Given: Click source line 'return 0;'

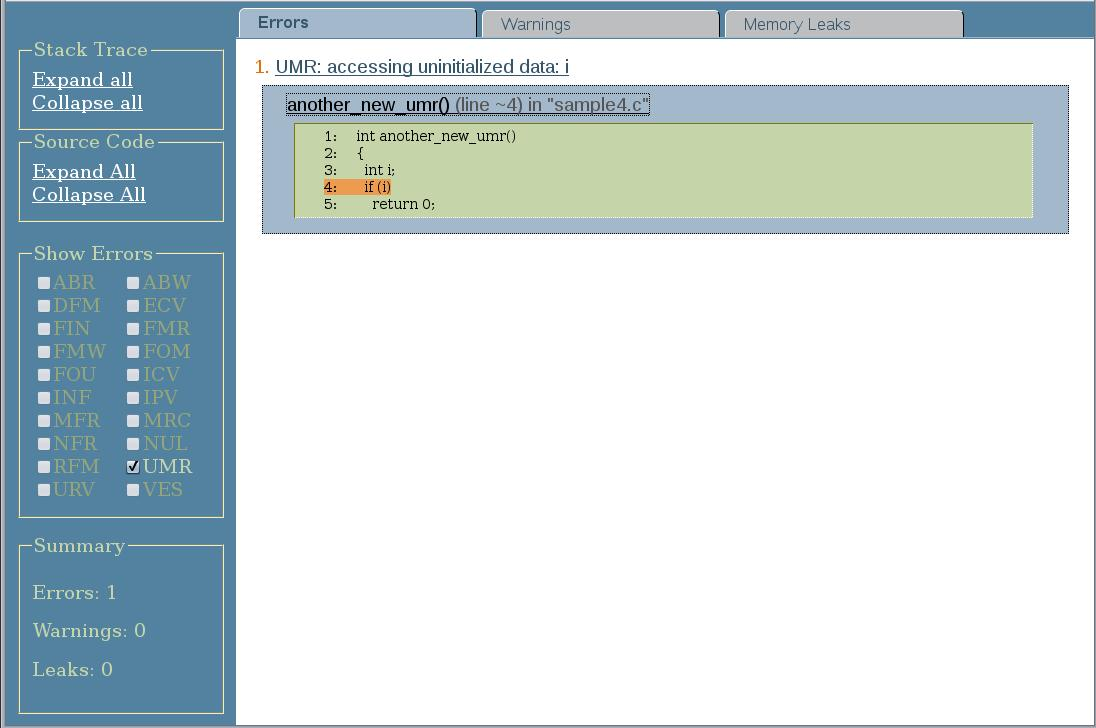Looking at the screenshot, I should (403, 204).
